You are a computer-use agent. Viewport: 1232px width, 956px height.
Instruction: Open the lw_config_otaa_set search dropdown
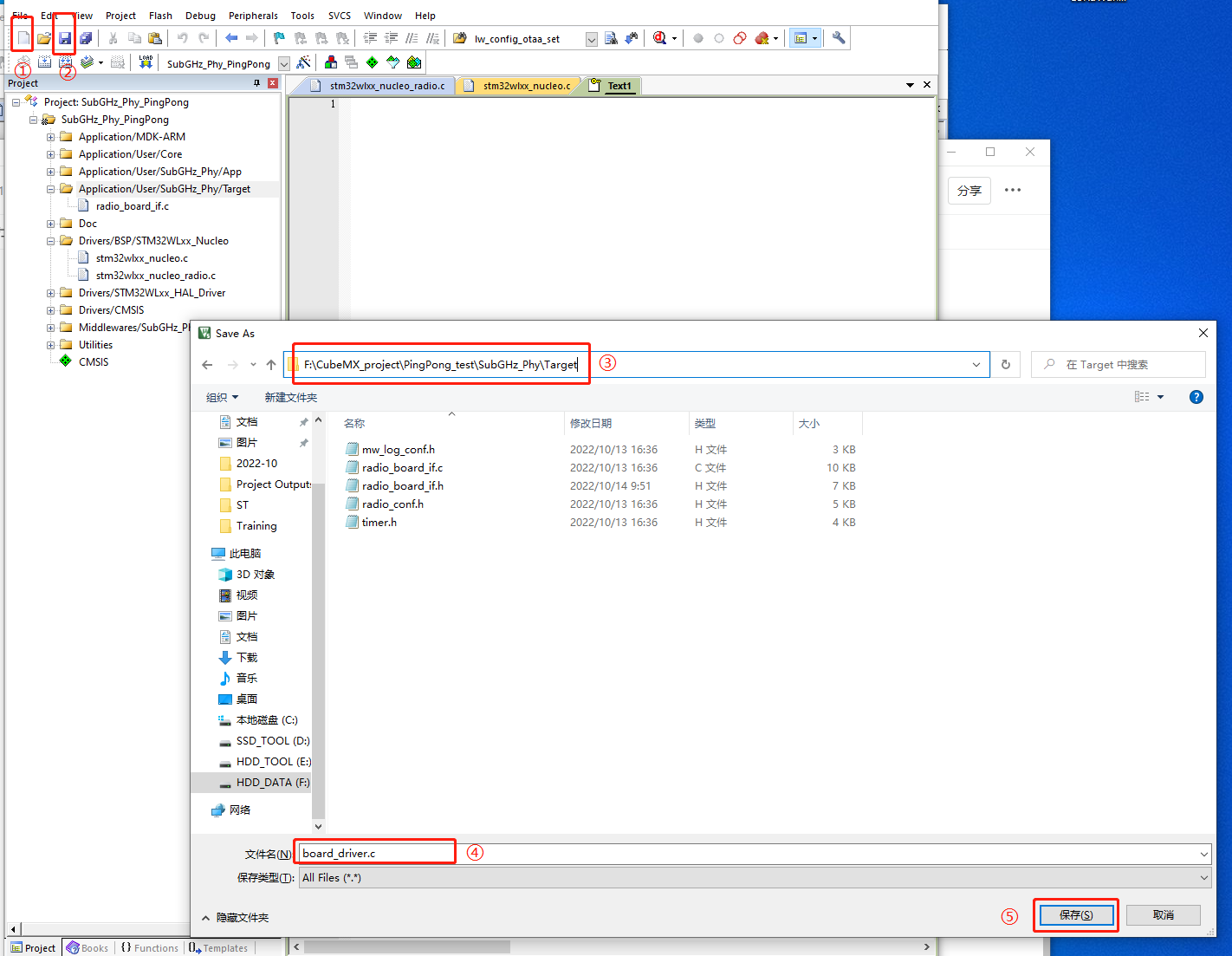point(591,39)
